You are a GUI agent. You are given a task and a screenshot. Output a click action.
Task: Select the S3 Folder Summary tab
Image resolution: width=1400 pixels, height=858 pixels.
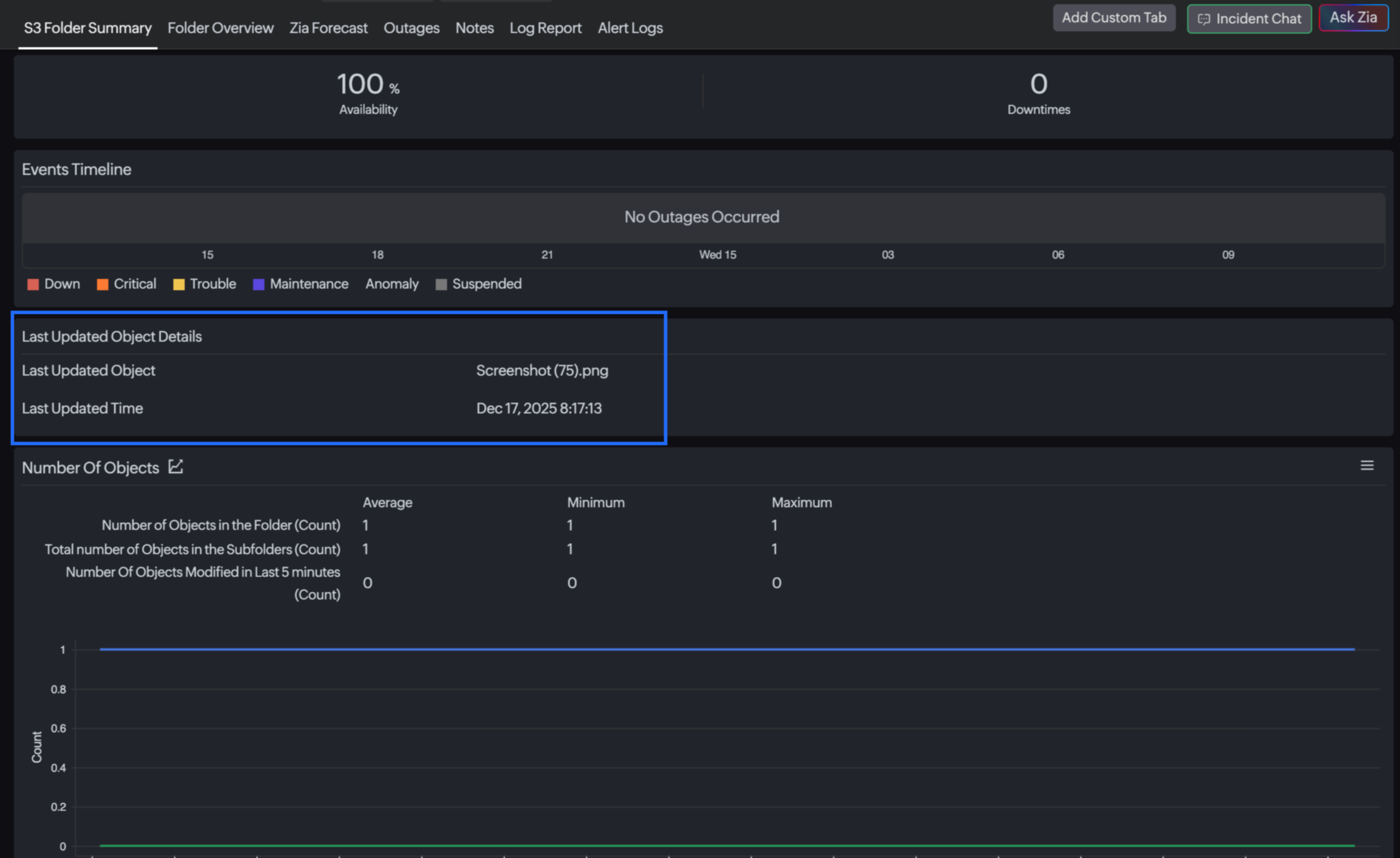click(88, 28)
